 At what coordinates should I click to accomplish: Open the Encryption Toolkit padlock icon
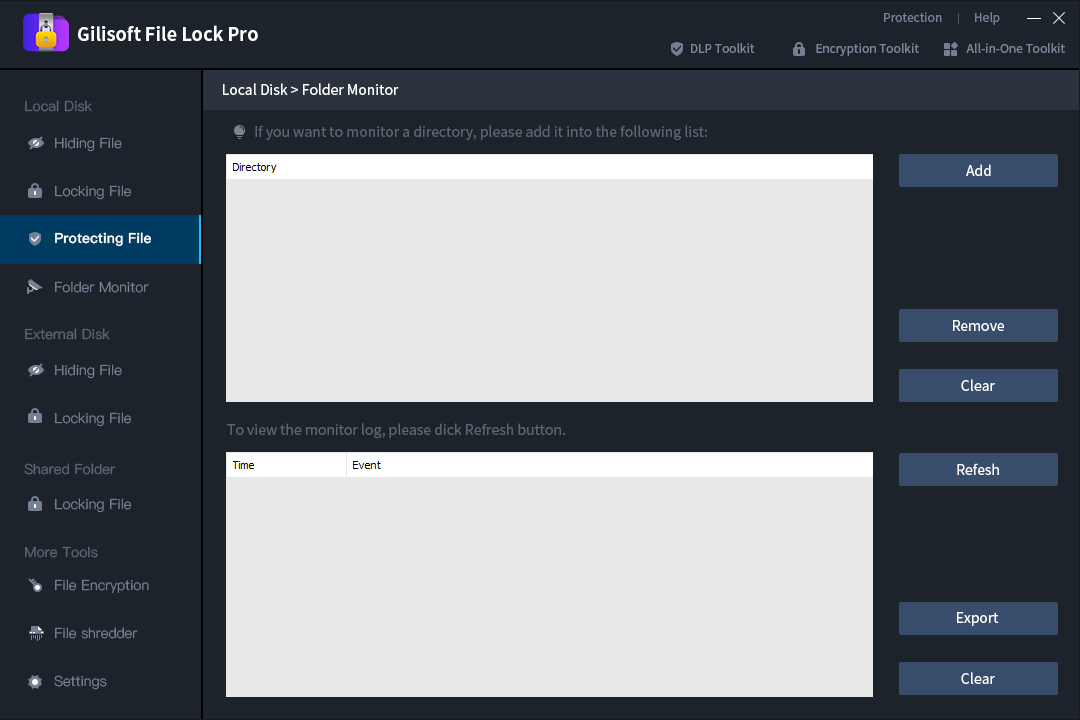point(798,49)
